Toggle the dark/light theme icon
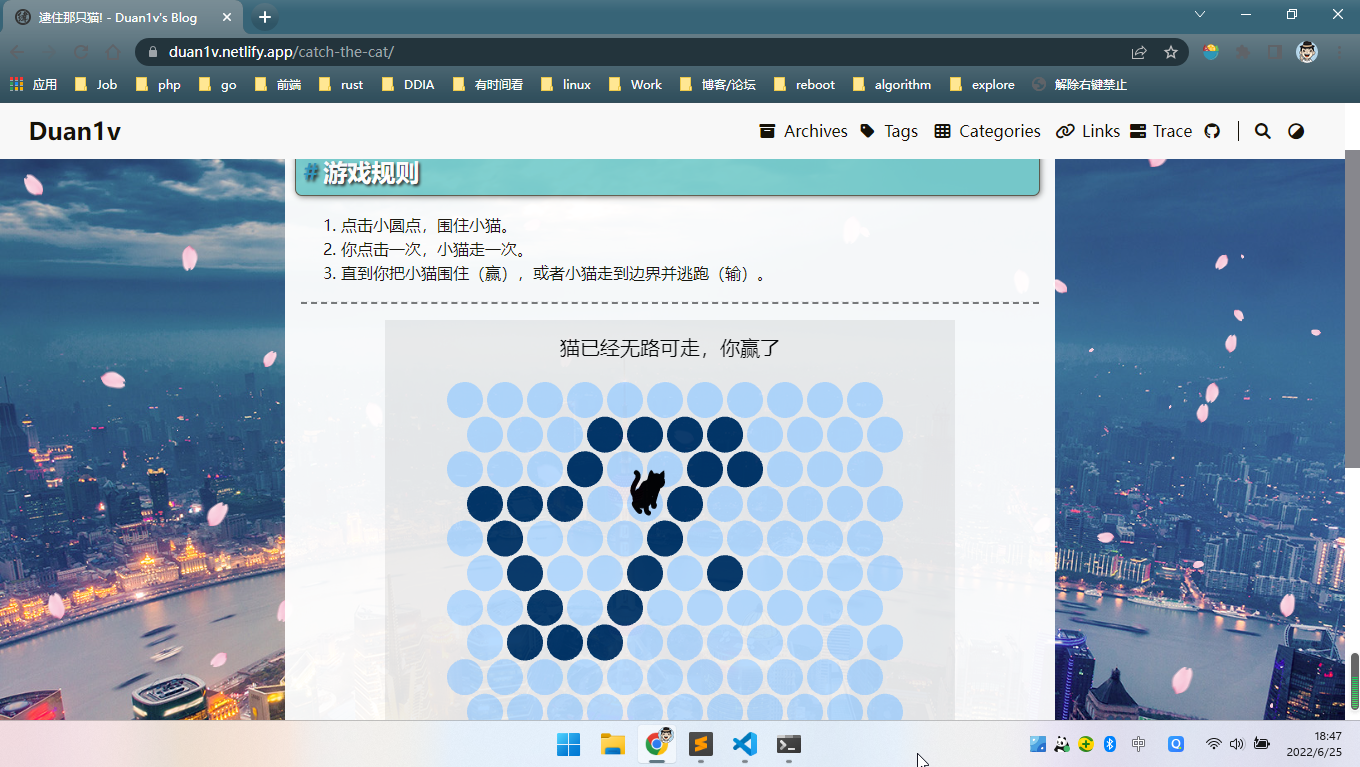The image size is (1360, 767). tap(1296, 131)
